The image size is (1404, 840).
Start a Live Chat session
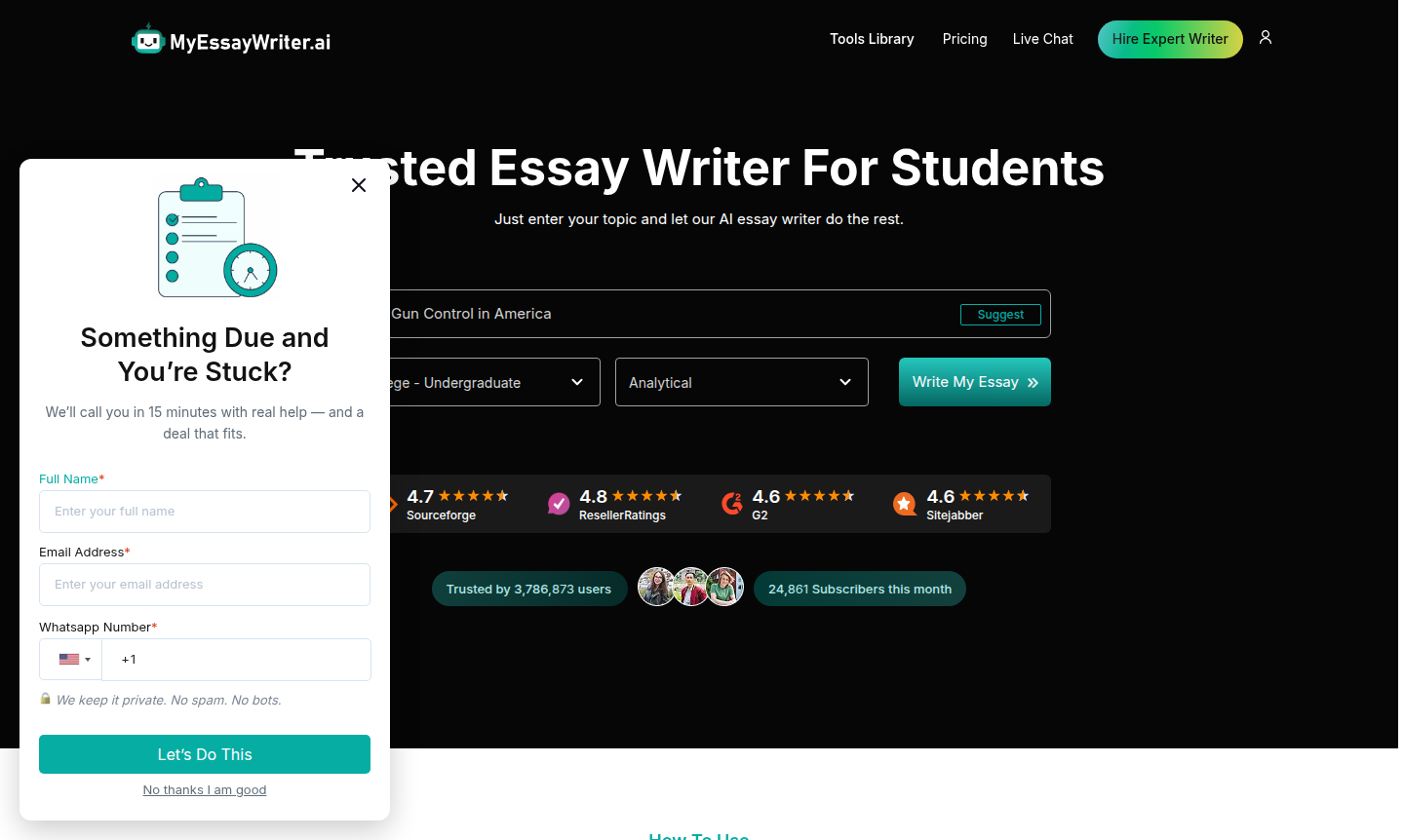(x=1042, y=39)
